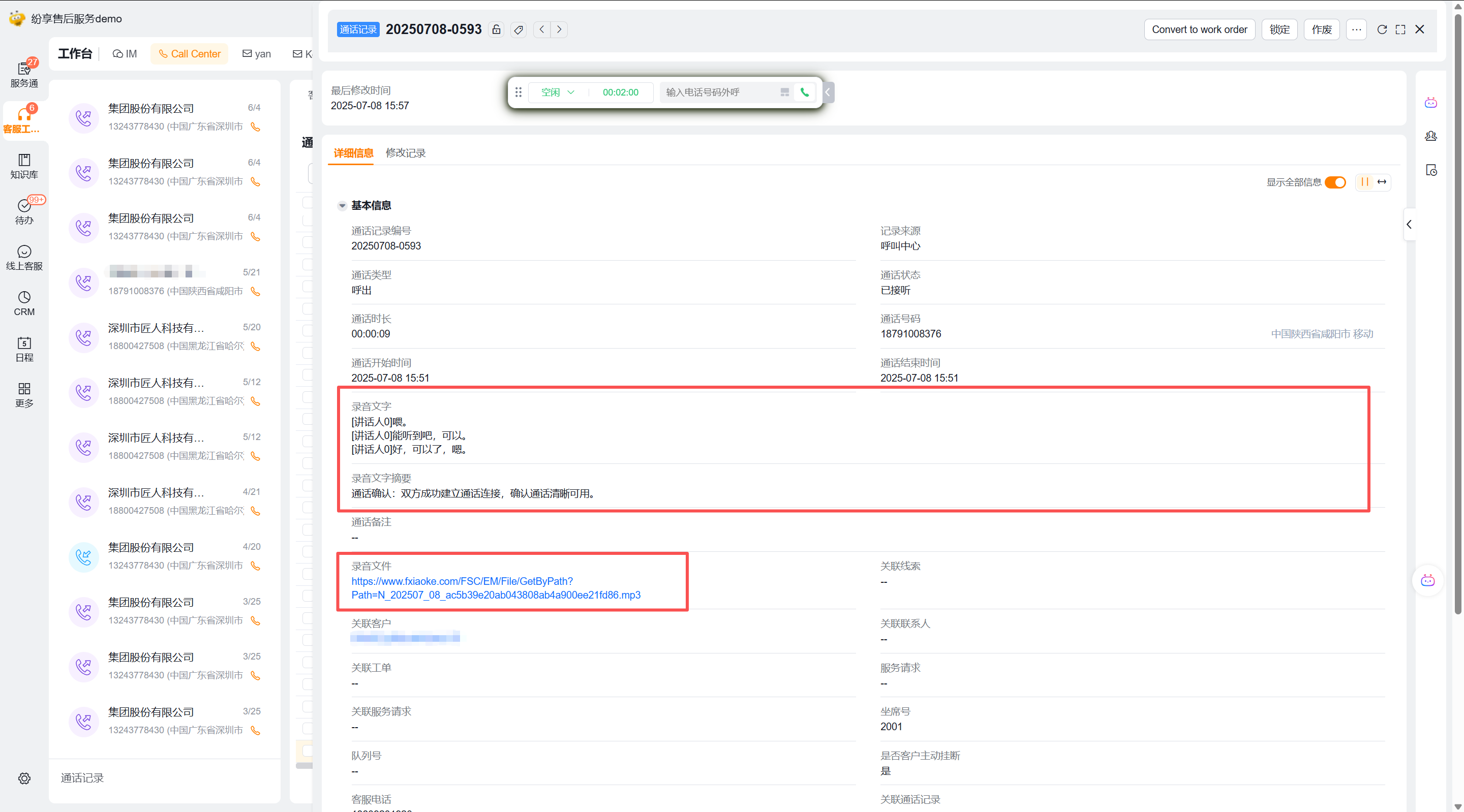
Task: Open the 4/21 深圳市匠人科技 call entry
Action: tap(165, 502)
